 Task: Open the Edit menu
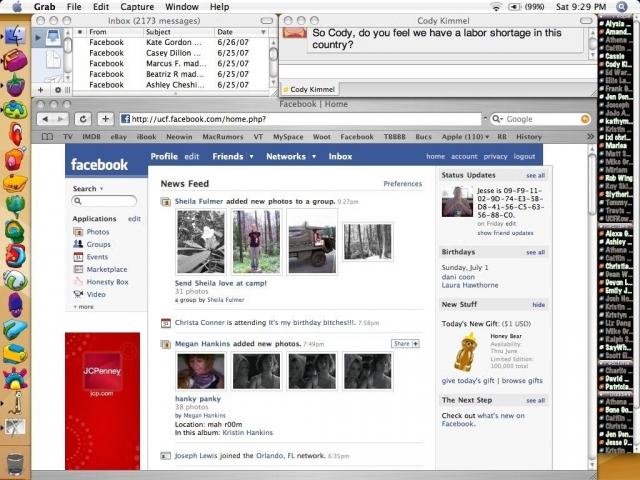101,7
